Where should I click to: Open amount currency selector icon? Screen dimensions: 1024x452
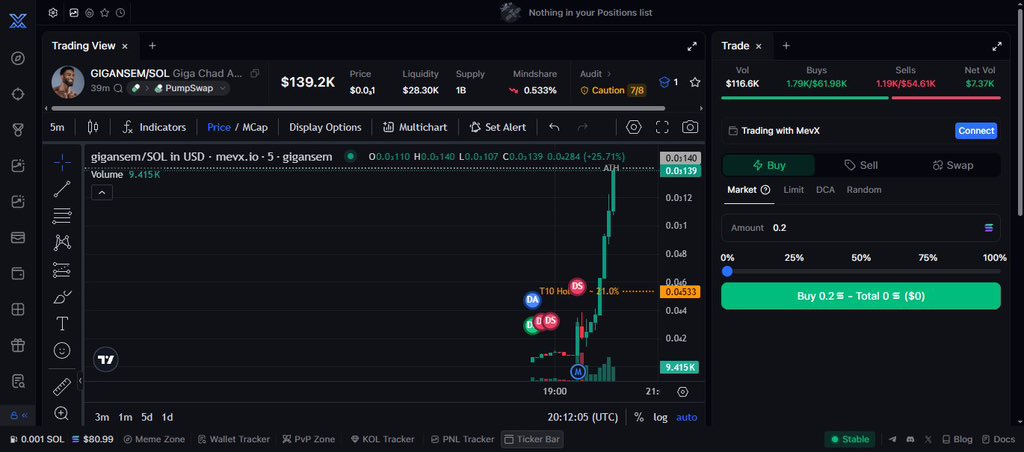point(989,228)
